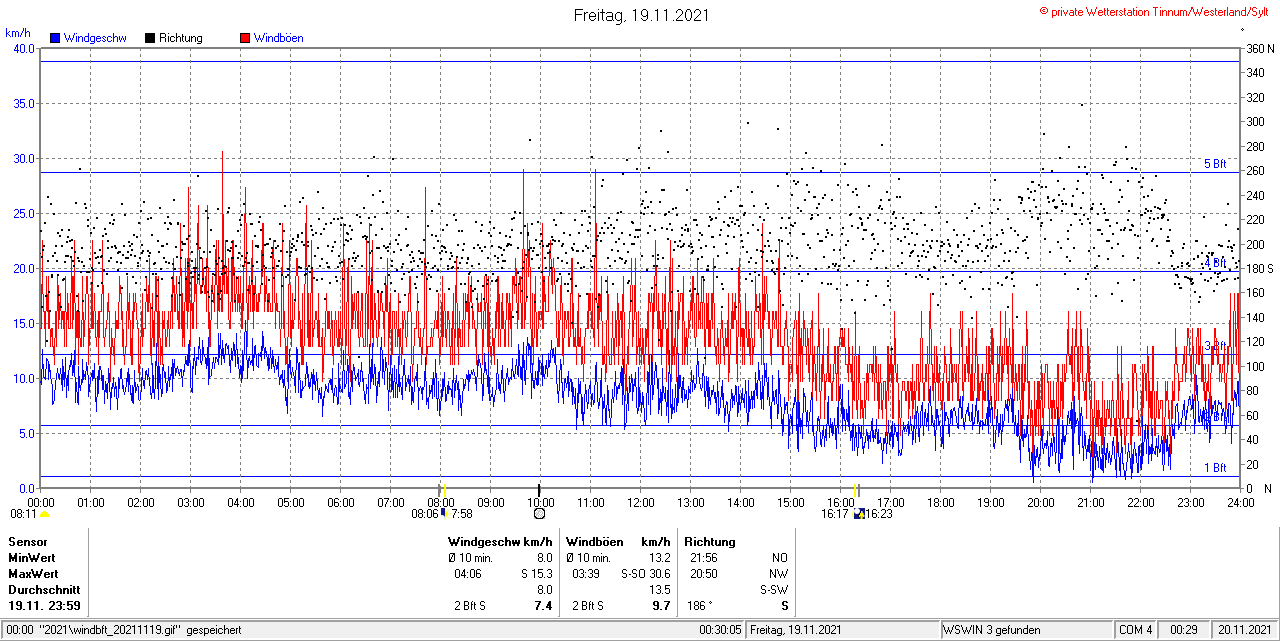Select the Windböen legend label
Image resolution: width=1280 pixels, height=641 pixels.
click(x=278, y=38)
